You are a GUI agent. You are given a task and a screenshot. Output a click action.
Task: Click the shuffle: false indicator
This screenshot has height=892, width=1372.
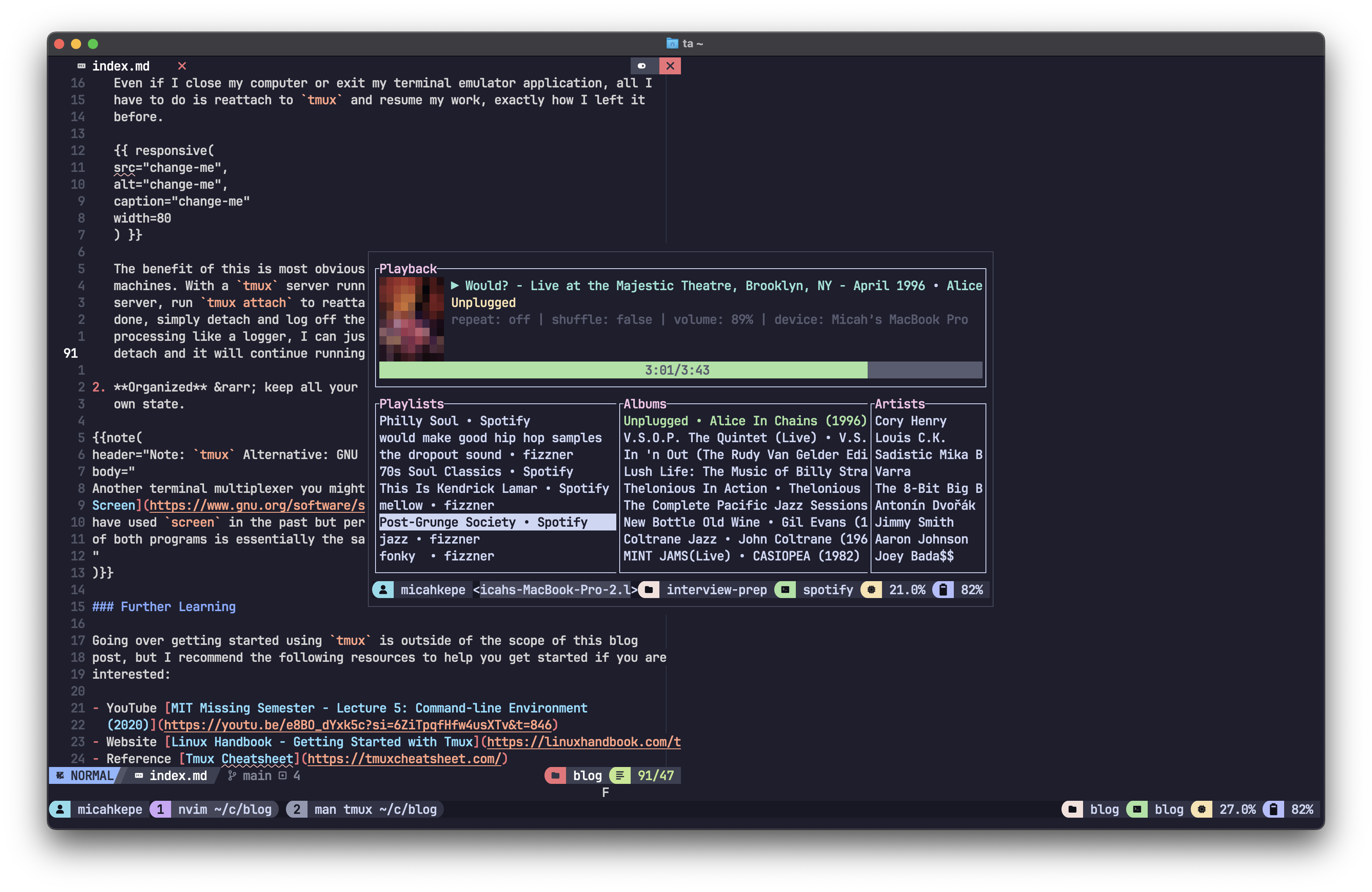pyautogui.click(x=602, y=319)
